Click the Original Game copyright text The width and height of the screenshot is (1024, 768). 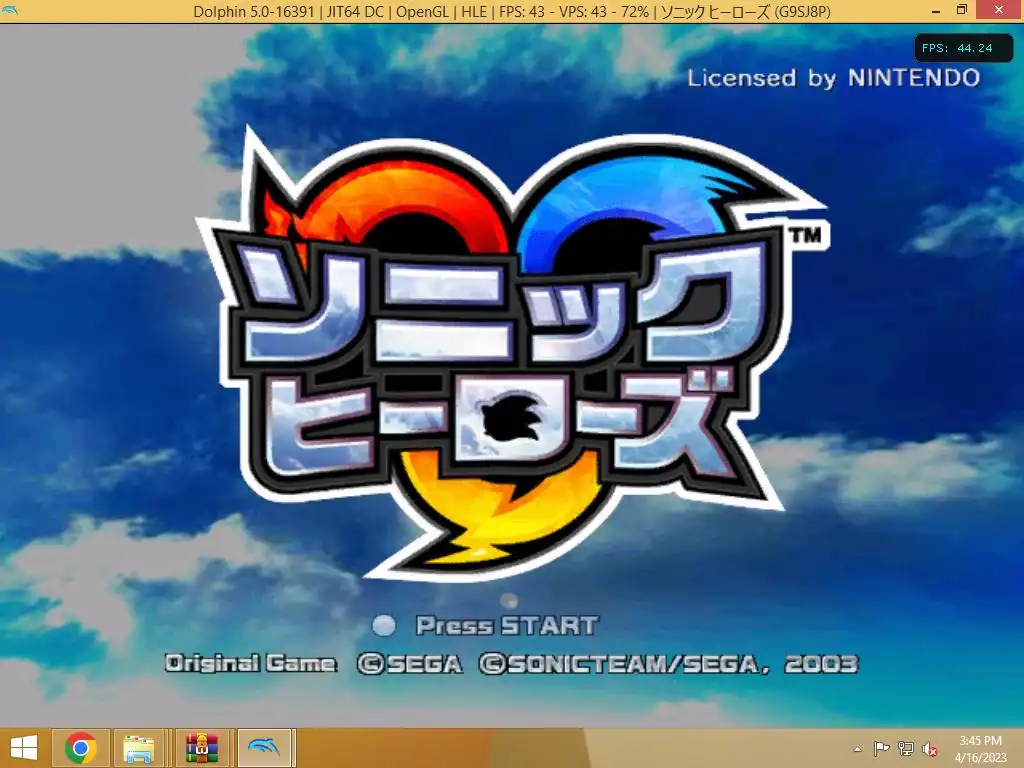[250, 664]
